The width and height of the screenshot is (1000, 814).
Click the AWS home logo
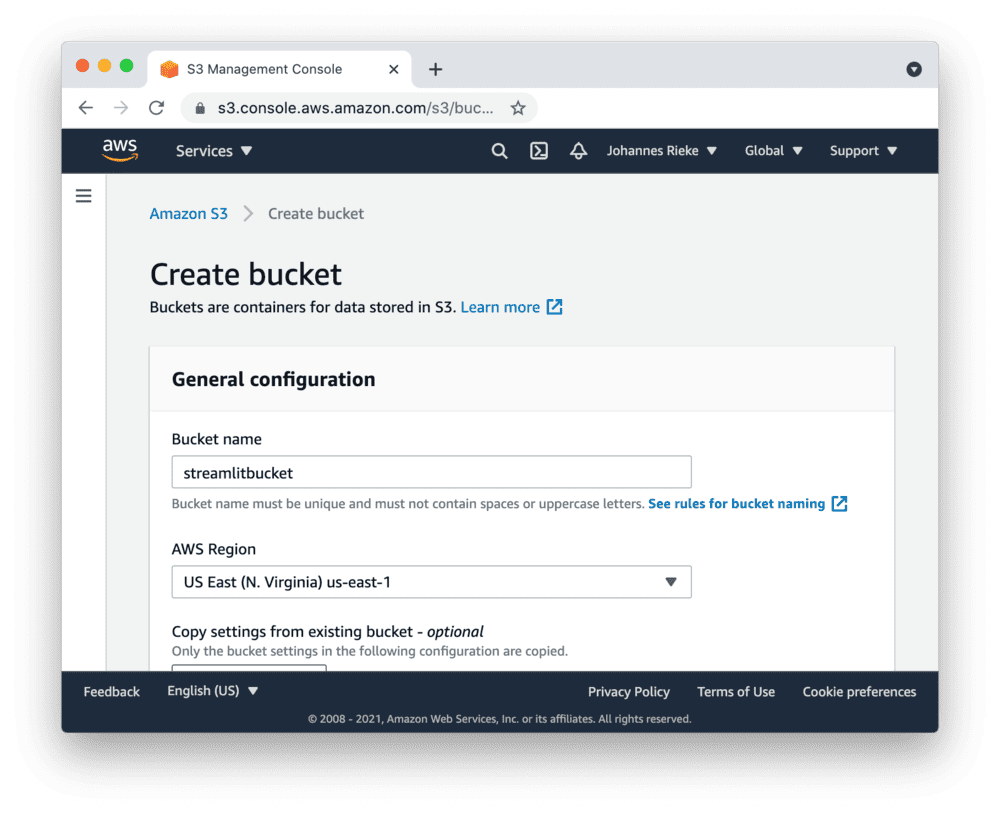click(x=120, y=150)
